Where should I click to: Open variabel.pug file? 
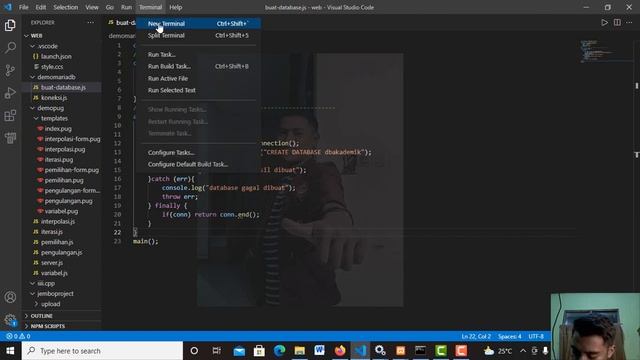click(x=61, y=211)
